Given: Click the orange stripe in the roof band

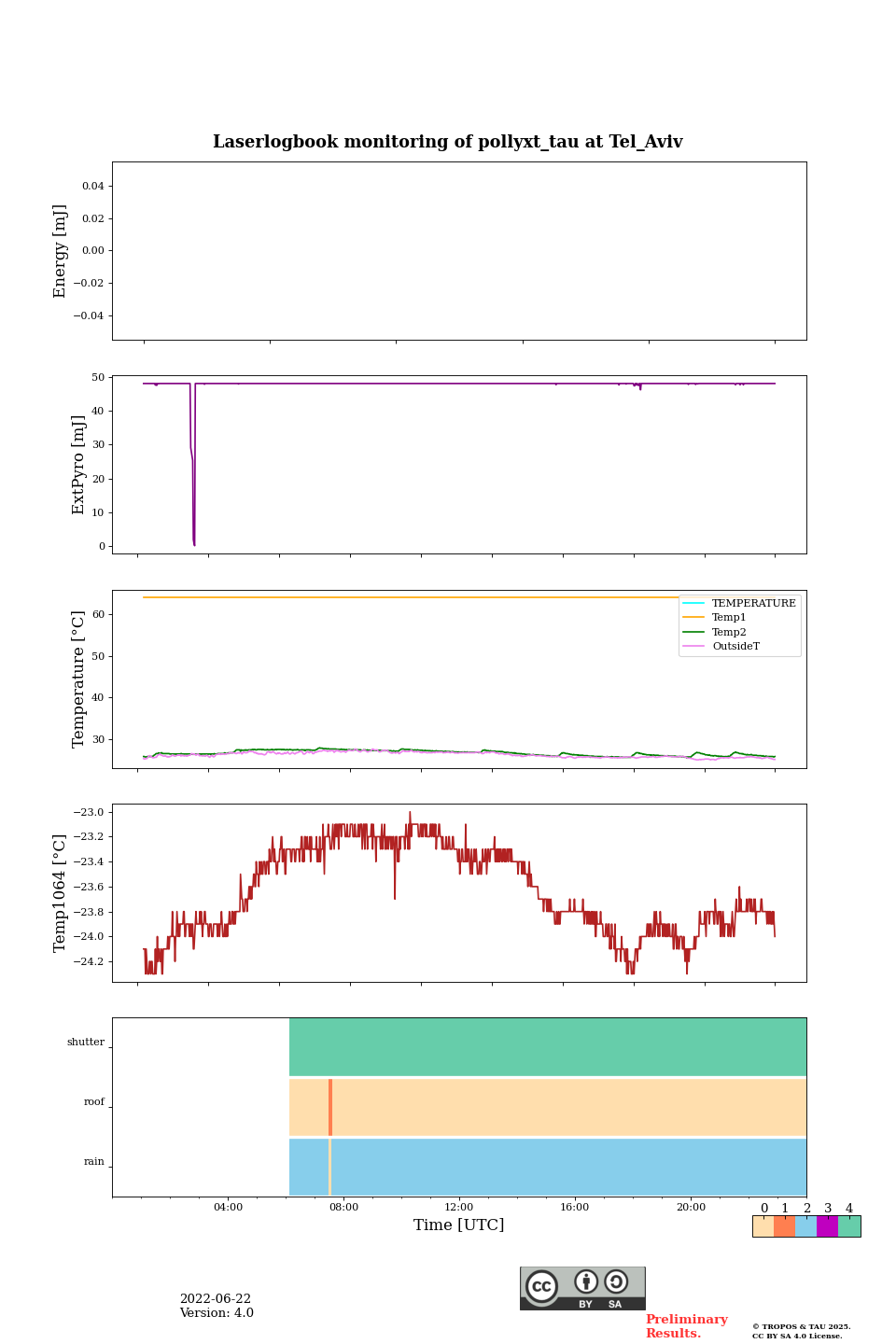Looking at the screenshot, I should tap(330, 1107).
